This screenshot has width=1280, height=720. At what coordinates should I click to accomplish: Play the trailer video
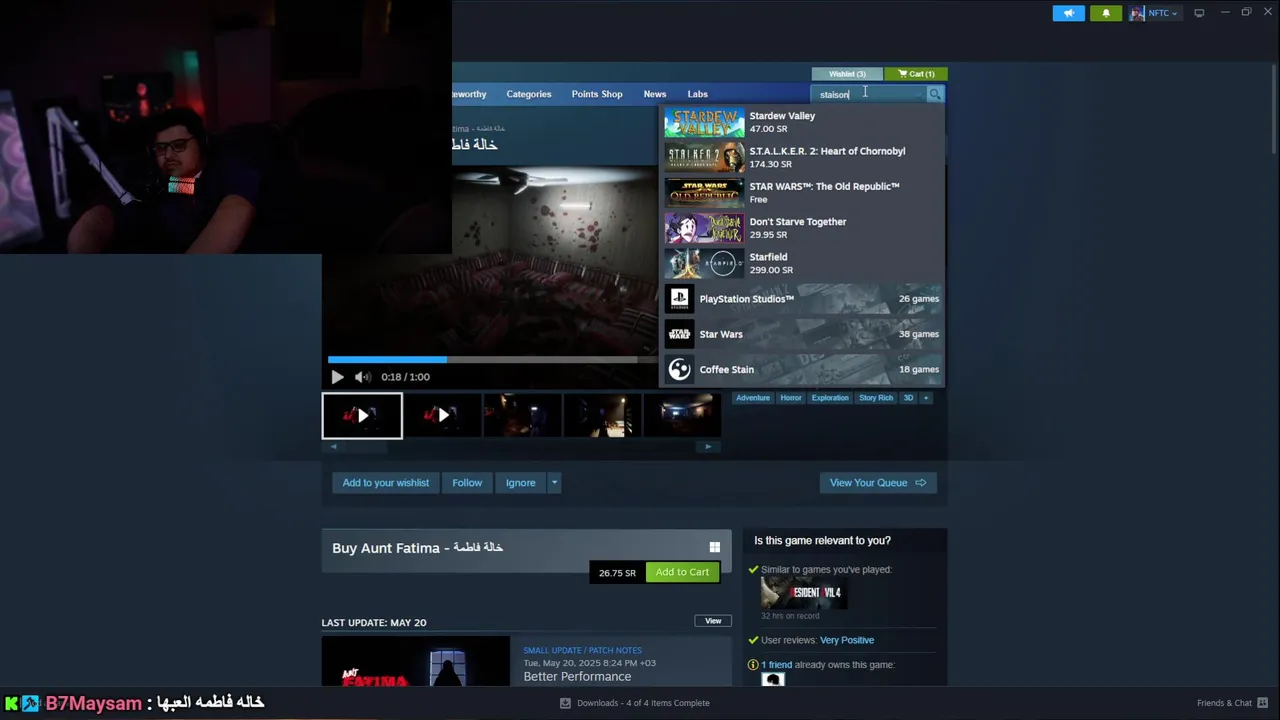pyautogui.click(x=337, y=377)
